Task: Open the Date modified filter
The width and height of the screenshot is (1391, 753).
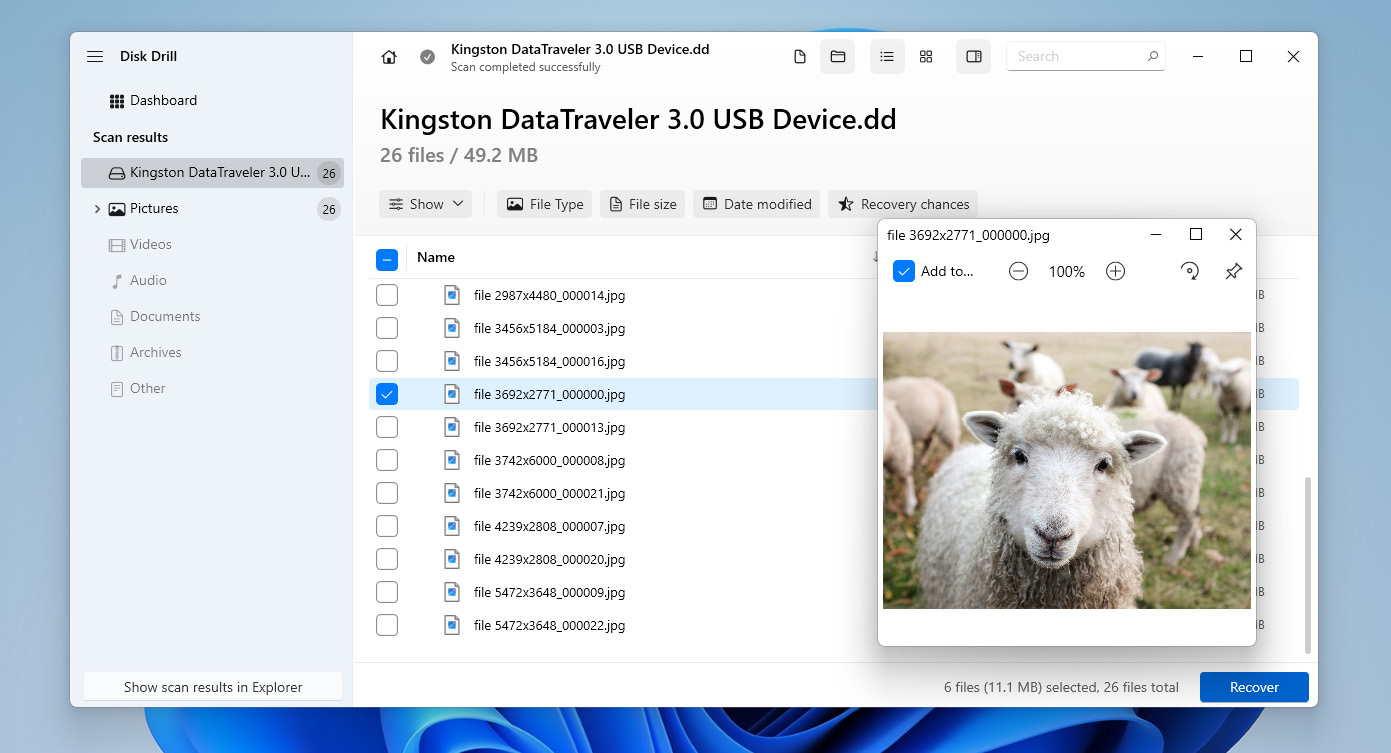Action: point(757,204)
